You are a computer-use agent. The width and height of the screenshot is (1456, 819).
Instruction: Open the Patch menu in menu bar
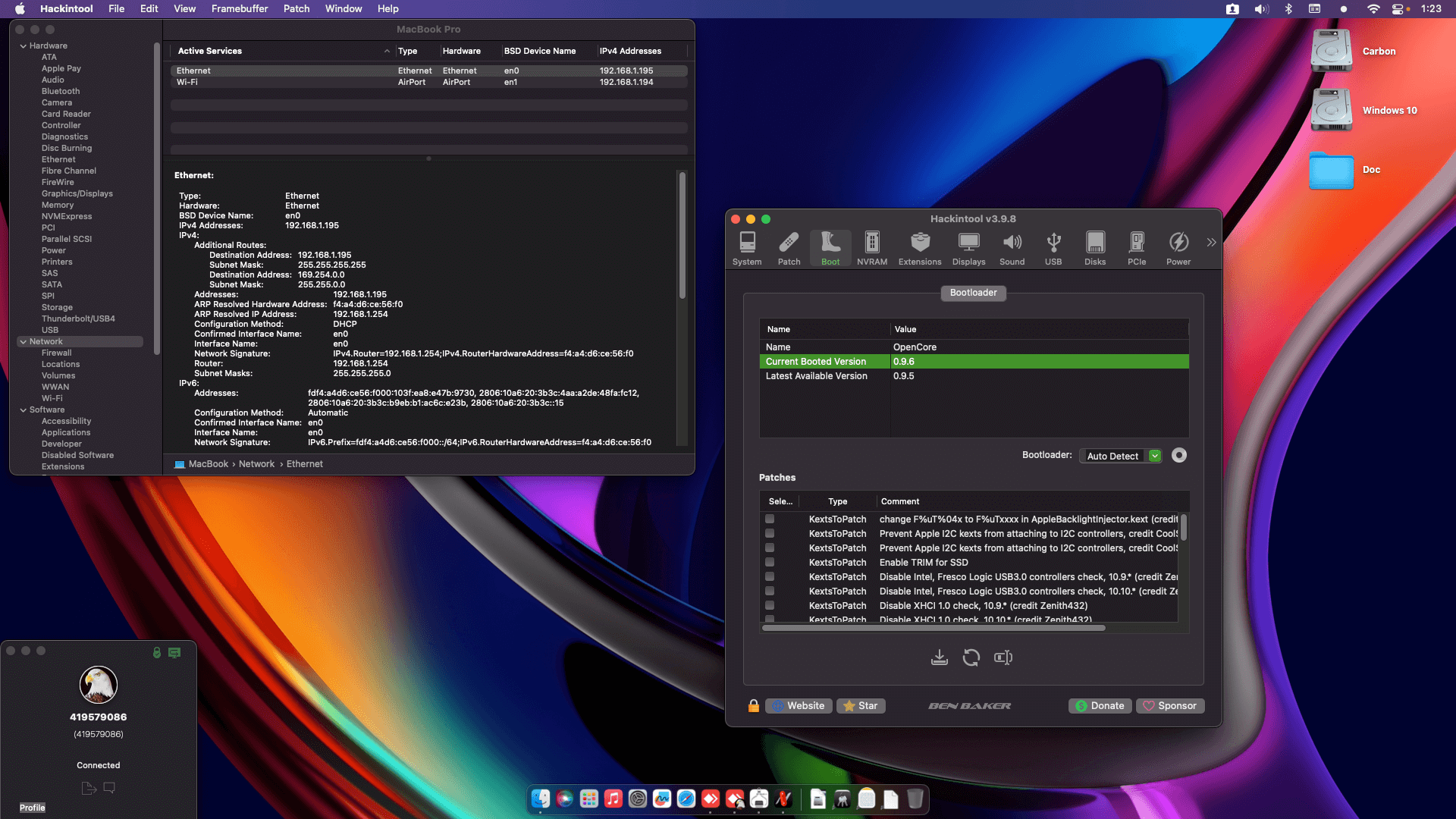(297, 8)
